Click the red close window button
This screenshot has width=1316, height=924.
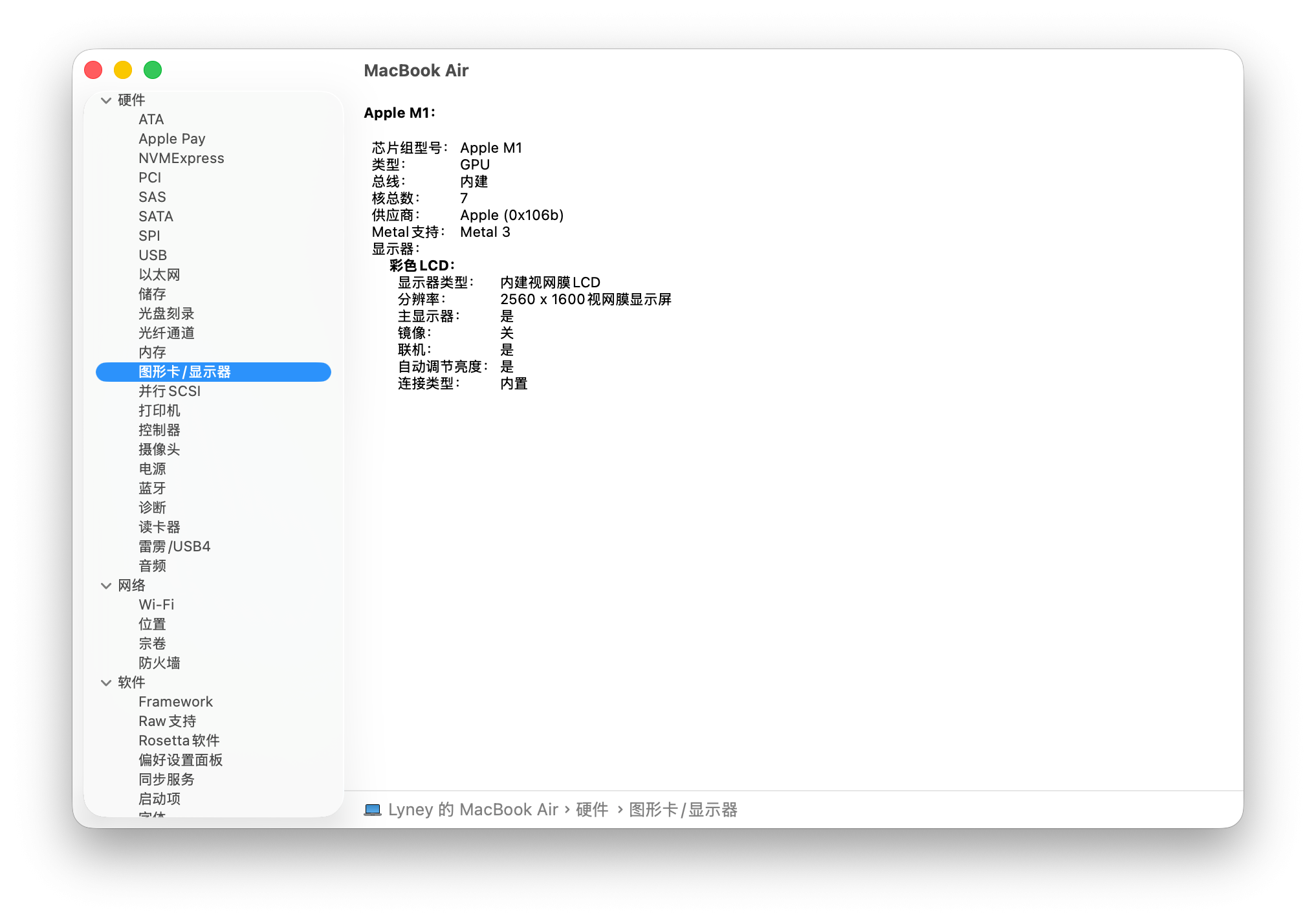point(93,70)
